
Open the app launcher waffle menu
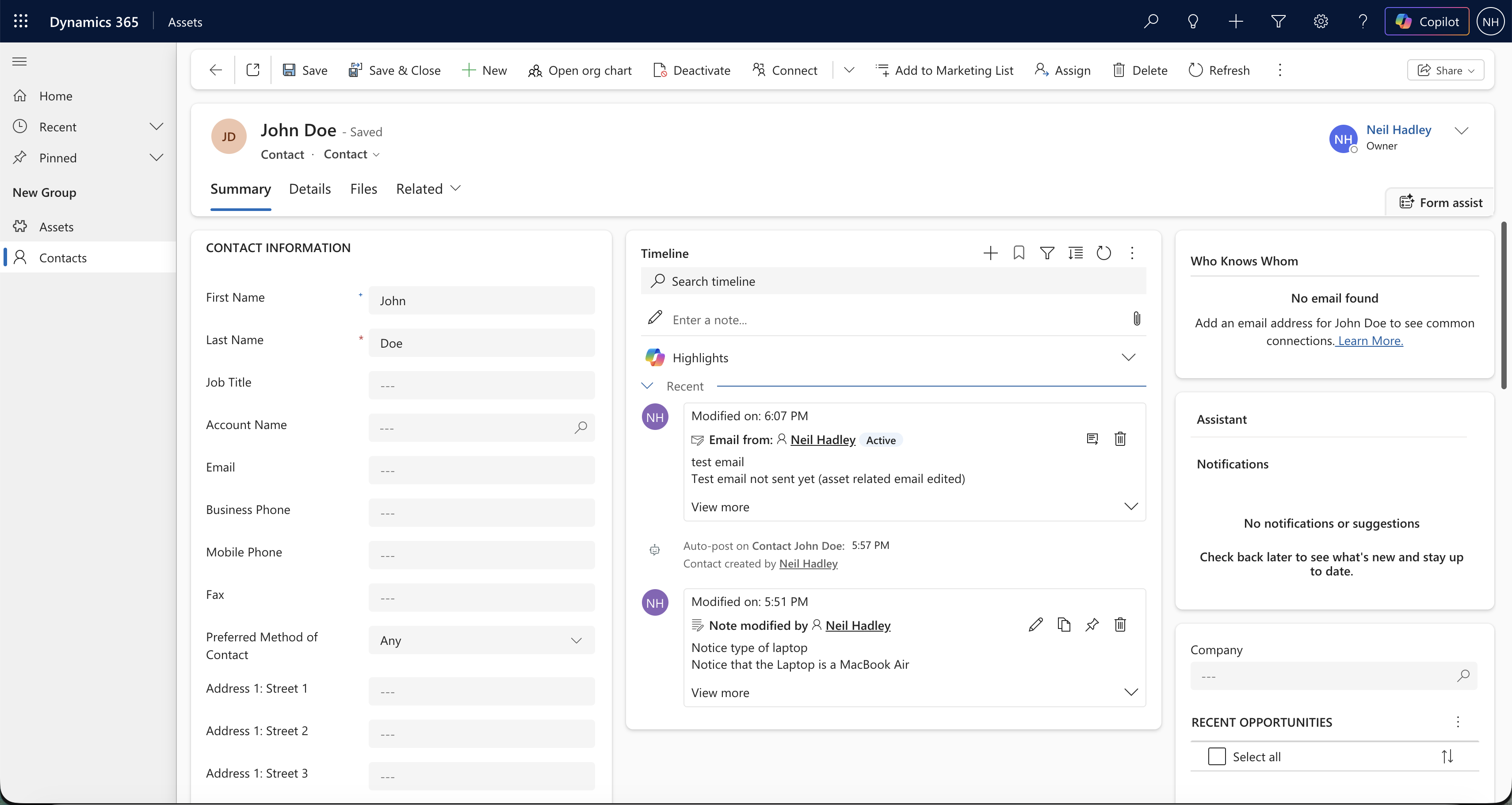(x=20, y=22)
